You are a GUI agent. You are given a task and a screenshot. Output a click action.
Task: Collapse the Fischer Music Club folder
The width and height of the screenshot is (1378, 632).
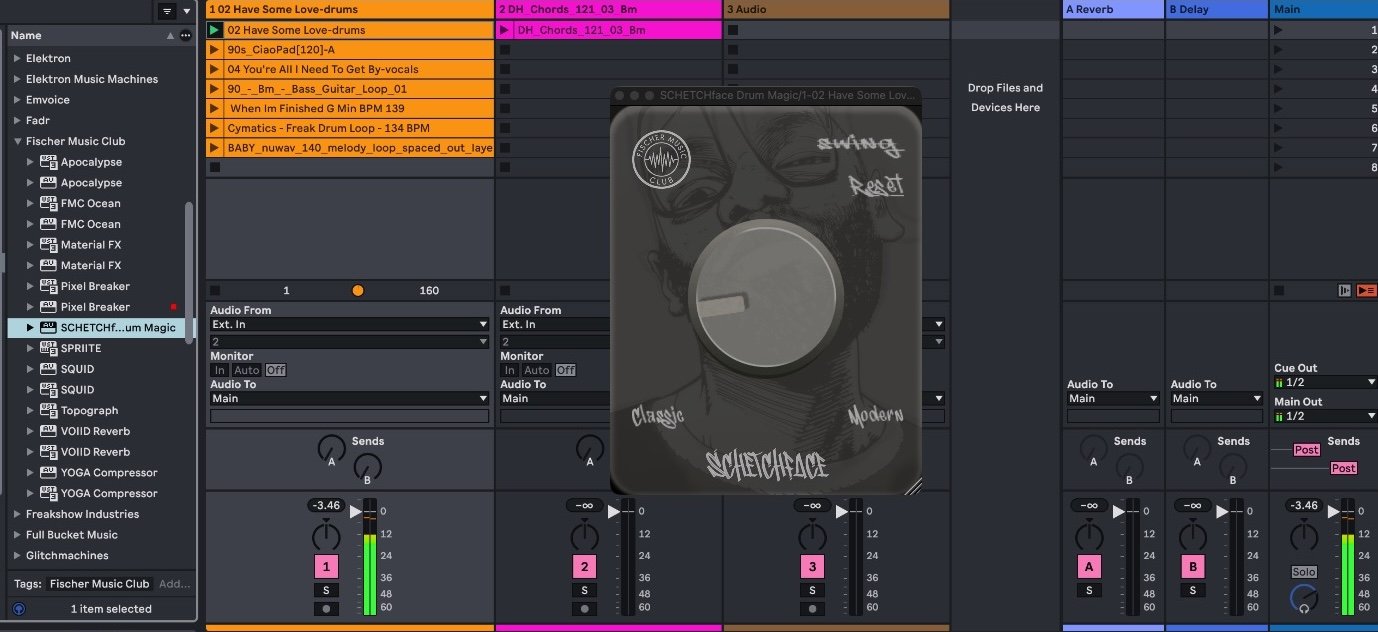17,141
